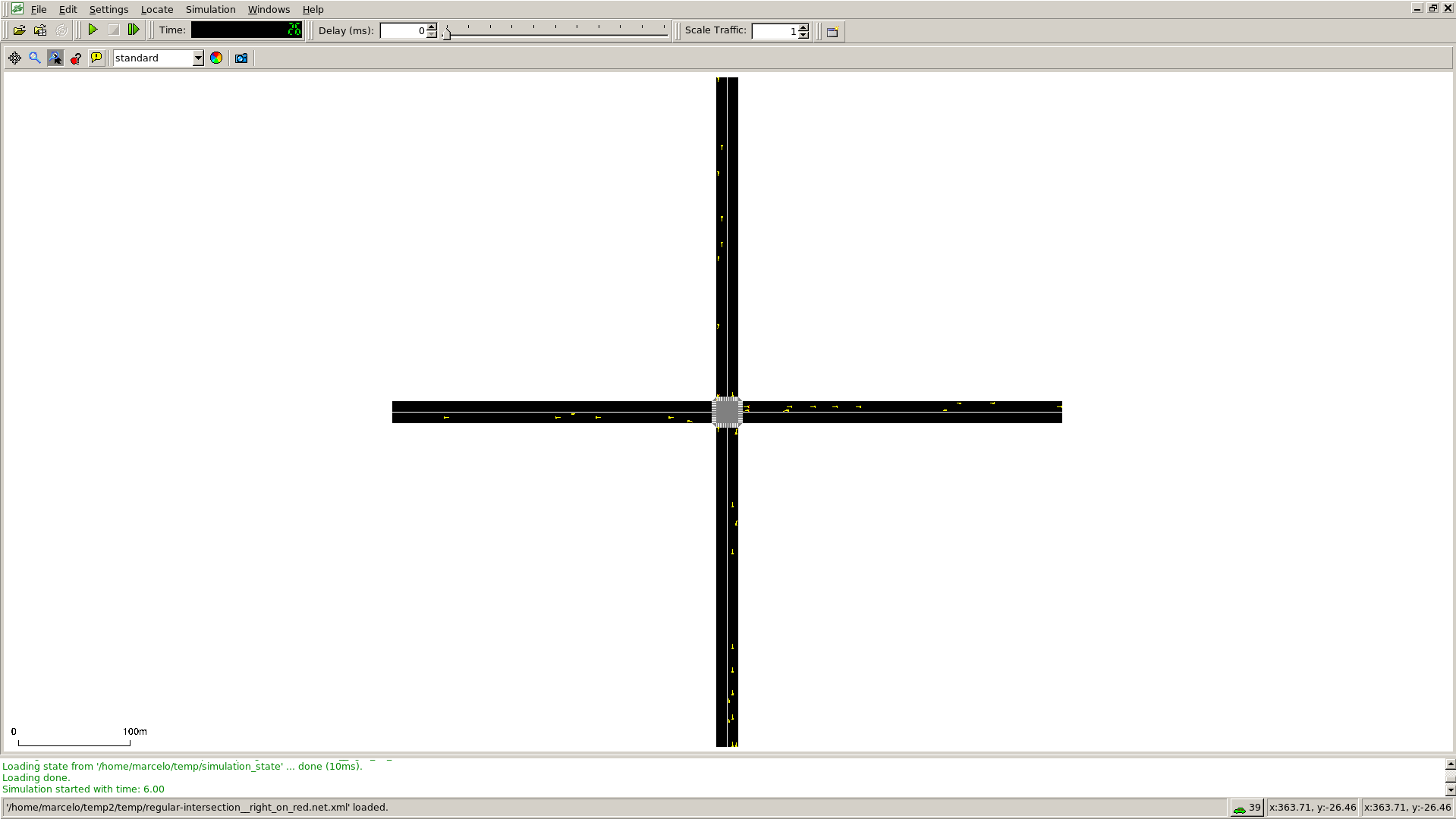Open the standard coloring scheme dropdown

pos(198,58)
